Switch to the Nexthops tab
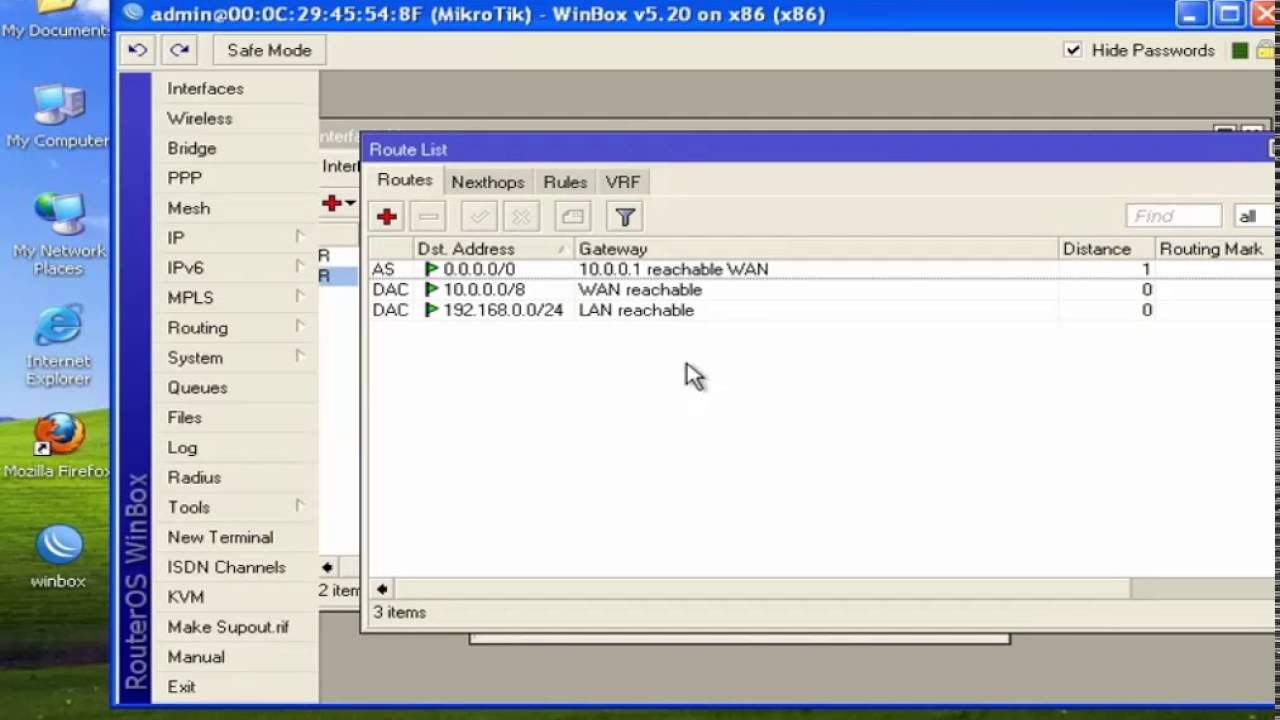 [488, 182]
